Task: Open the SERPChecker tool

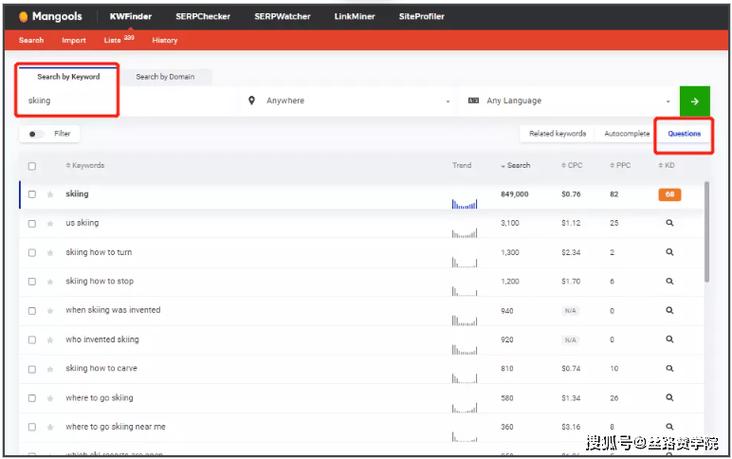Action: coord(203,16)
